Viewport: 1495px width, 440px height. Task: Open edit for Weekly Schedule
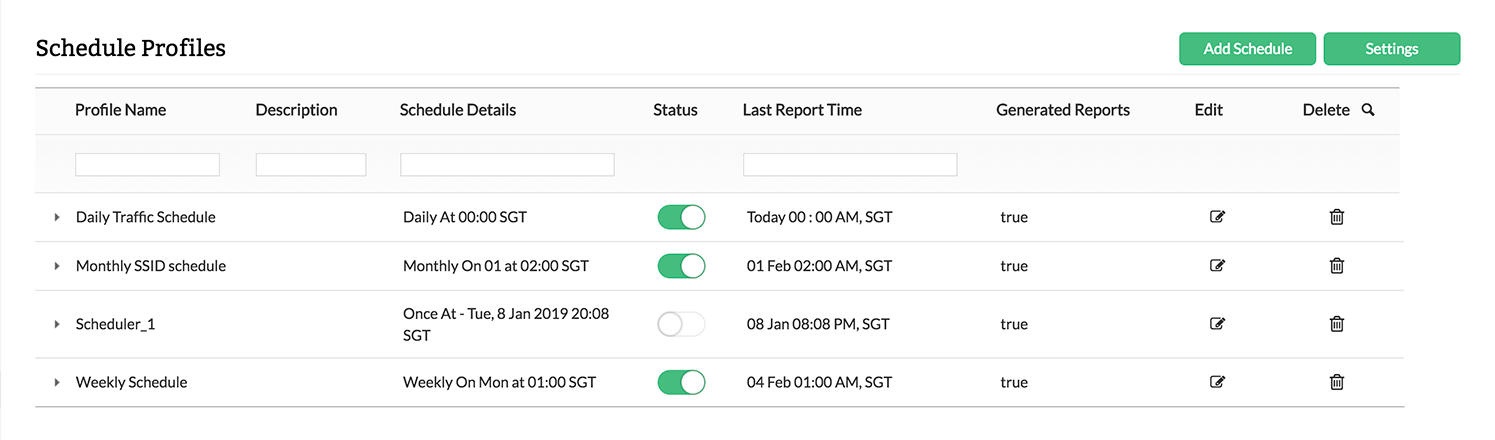tap(1217, 382)
